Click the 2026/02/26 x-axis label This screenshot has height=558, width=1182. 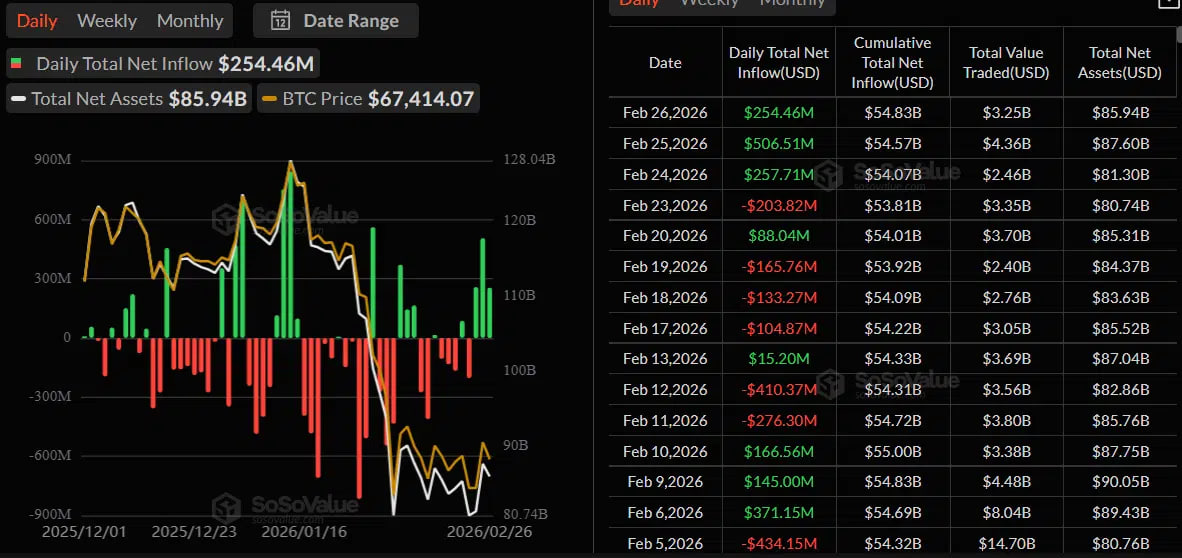[488, 532]
